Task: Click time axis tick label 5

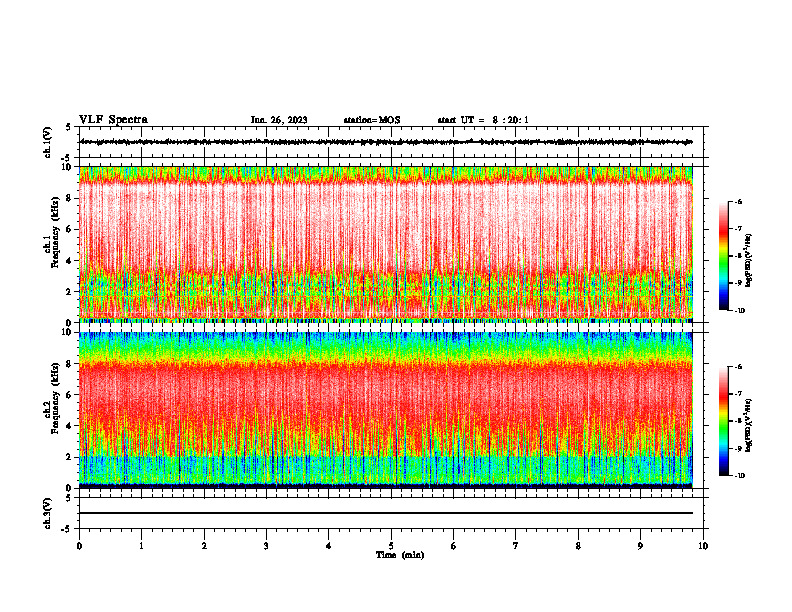Action: [391, 546]
